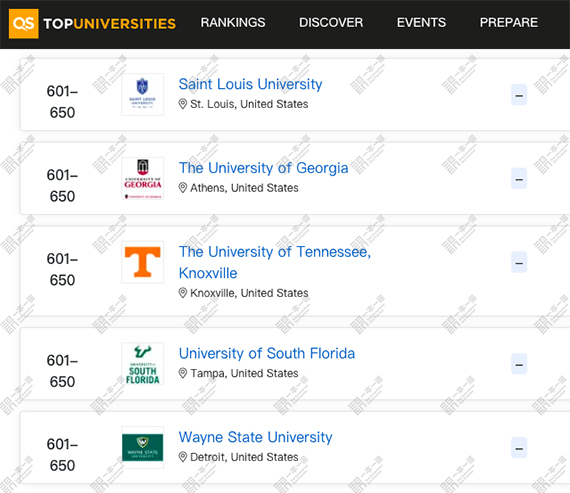Open the University of South Florida link
The width and height of the screenshot is (570, 493).
[x=267, y=353]
